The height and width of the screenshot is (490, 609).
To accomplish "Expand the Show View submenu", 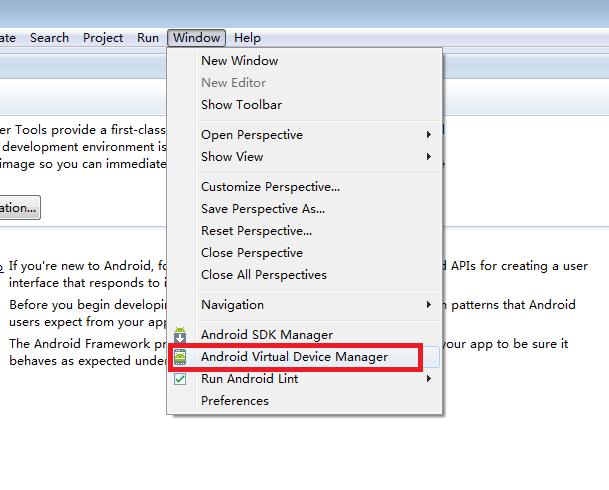I will pyautogui.click(x=304, y=157).
